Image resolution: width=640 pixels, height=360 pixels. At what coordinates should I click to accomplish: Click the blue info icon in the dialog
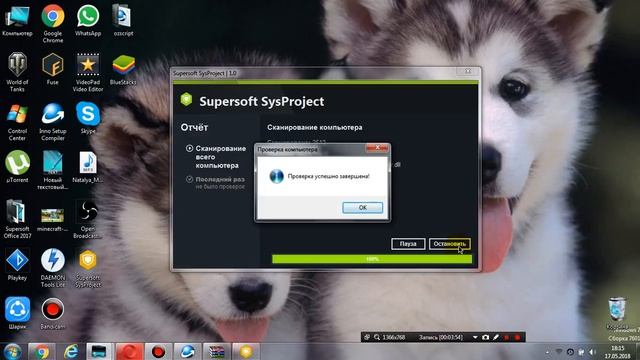(276, 176)
